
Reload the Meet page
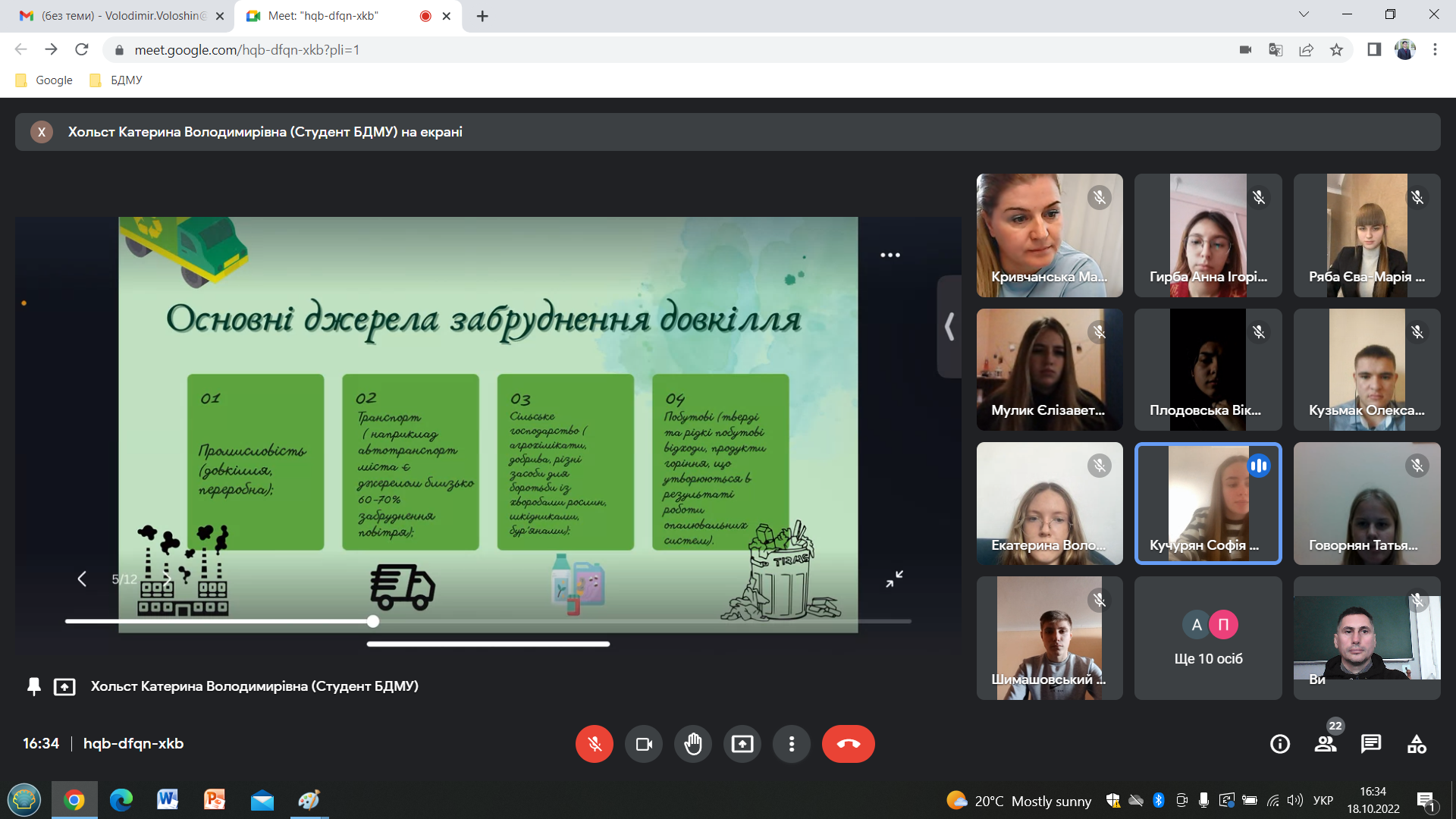[82, 49]
